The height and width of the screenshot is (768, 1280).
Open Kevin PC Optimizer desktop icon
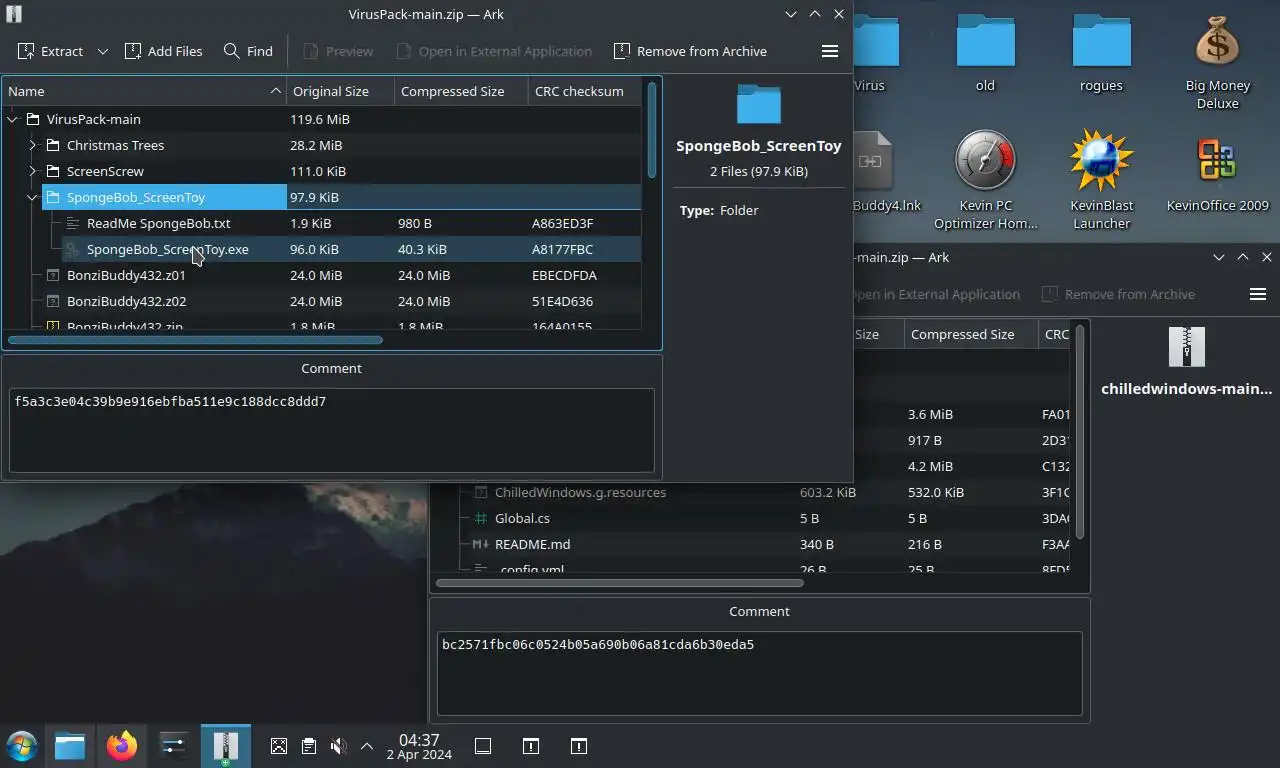coord(985,180)
